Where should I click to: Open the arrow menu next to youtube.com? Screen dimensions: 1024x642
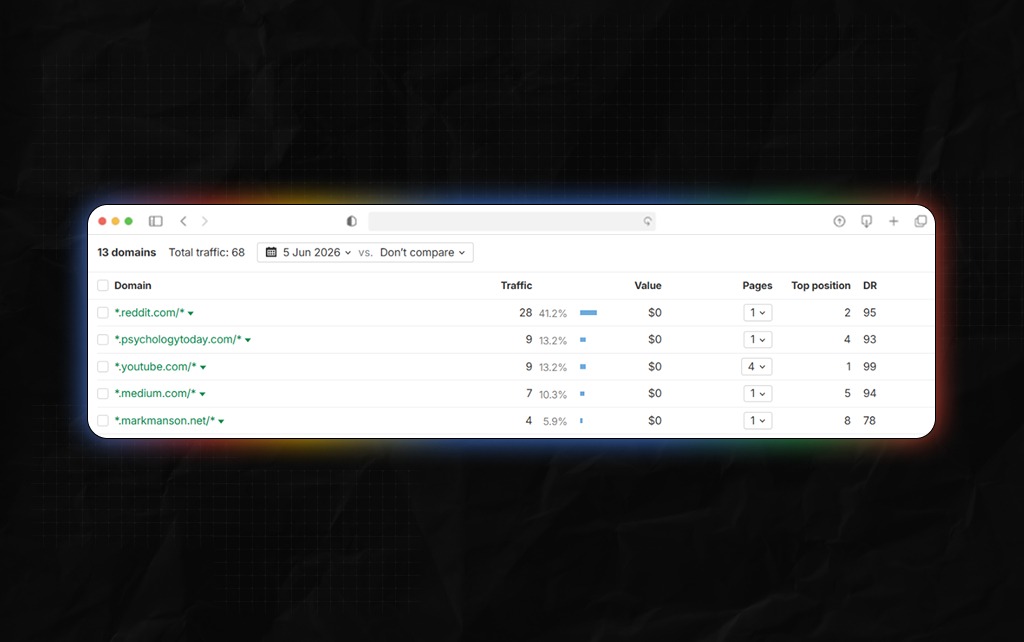coord(203,368)
